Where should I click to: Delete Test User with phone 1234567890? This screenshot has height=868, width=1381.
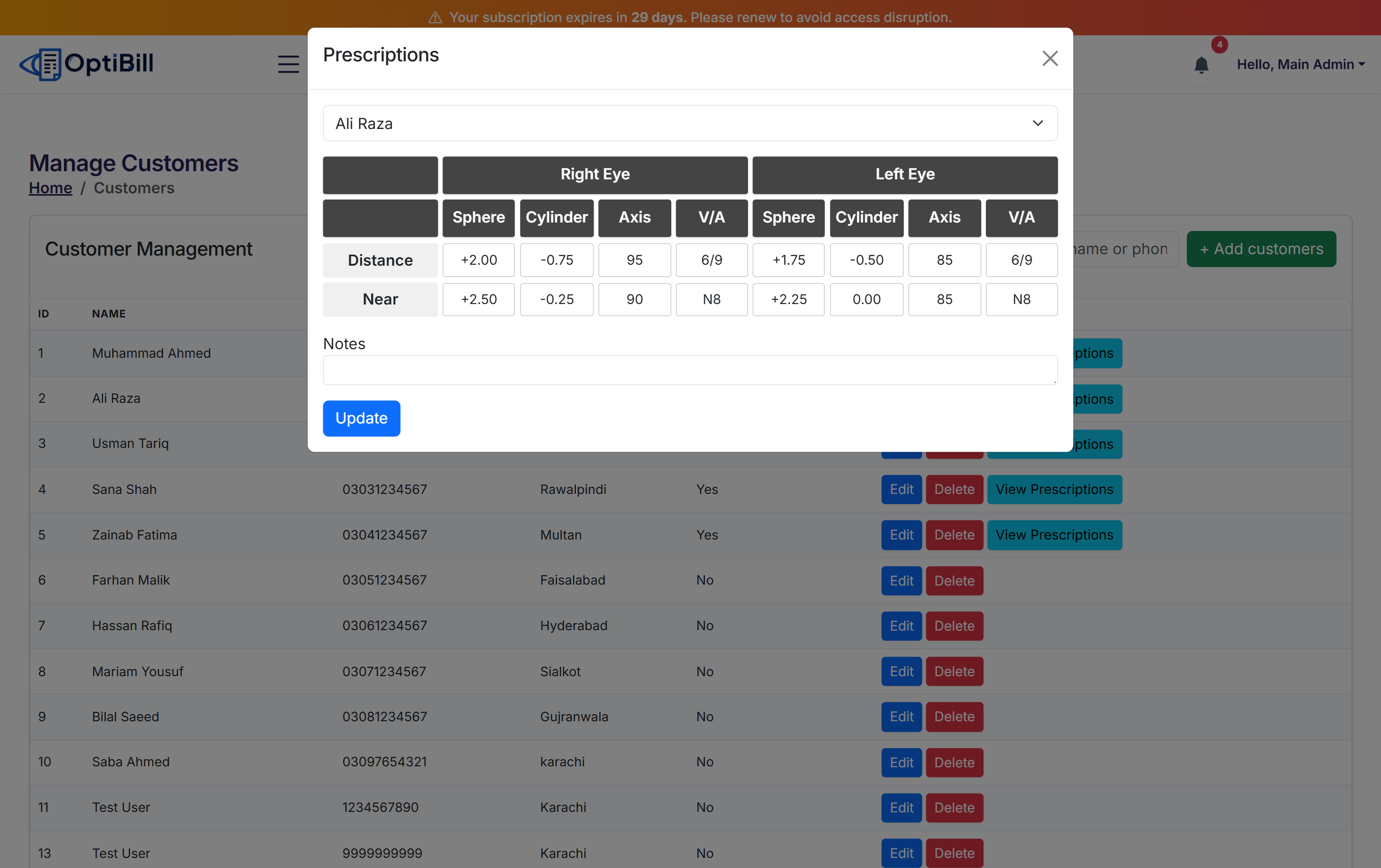954,808
